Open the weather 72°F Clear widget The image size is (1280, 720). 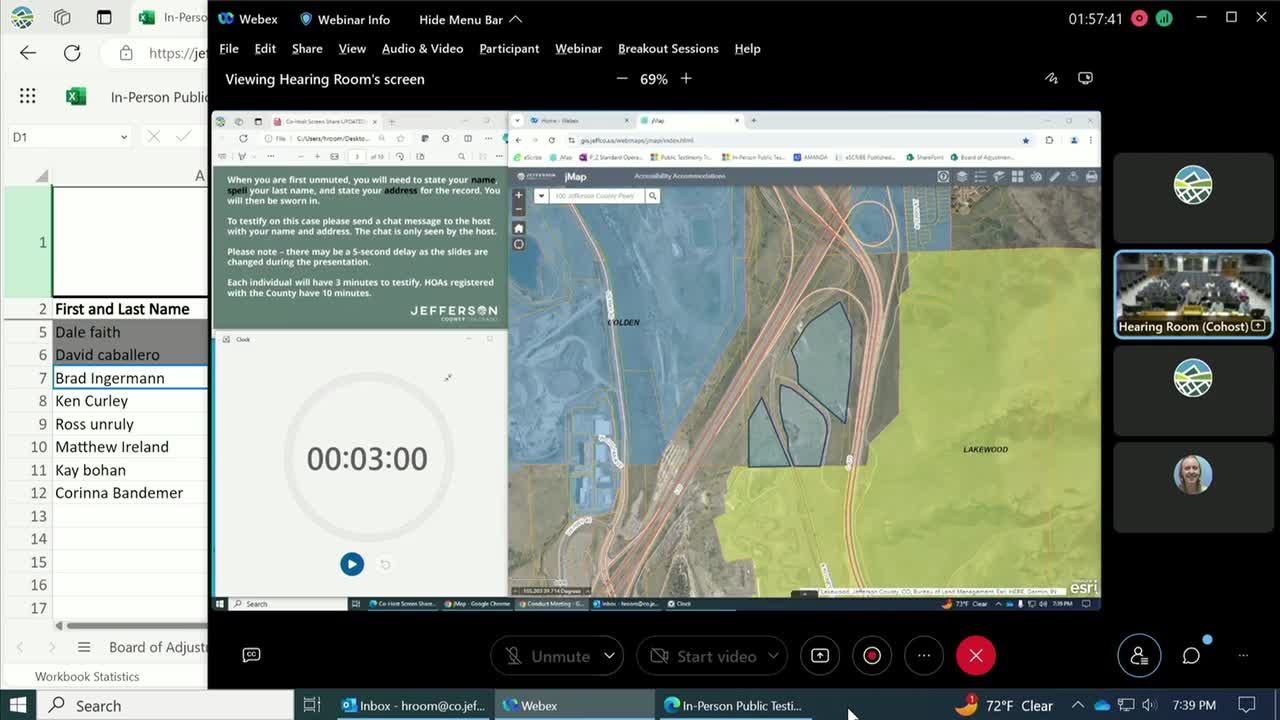click(x=1005, y=705)
